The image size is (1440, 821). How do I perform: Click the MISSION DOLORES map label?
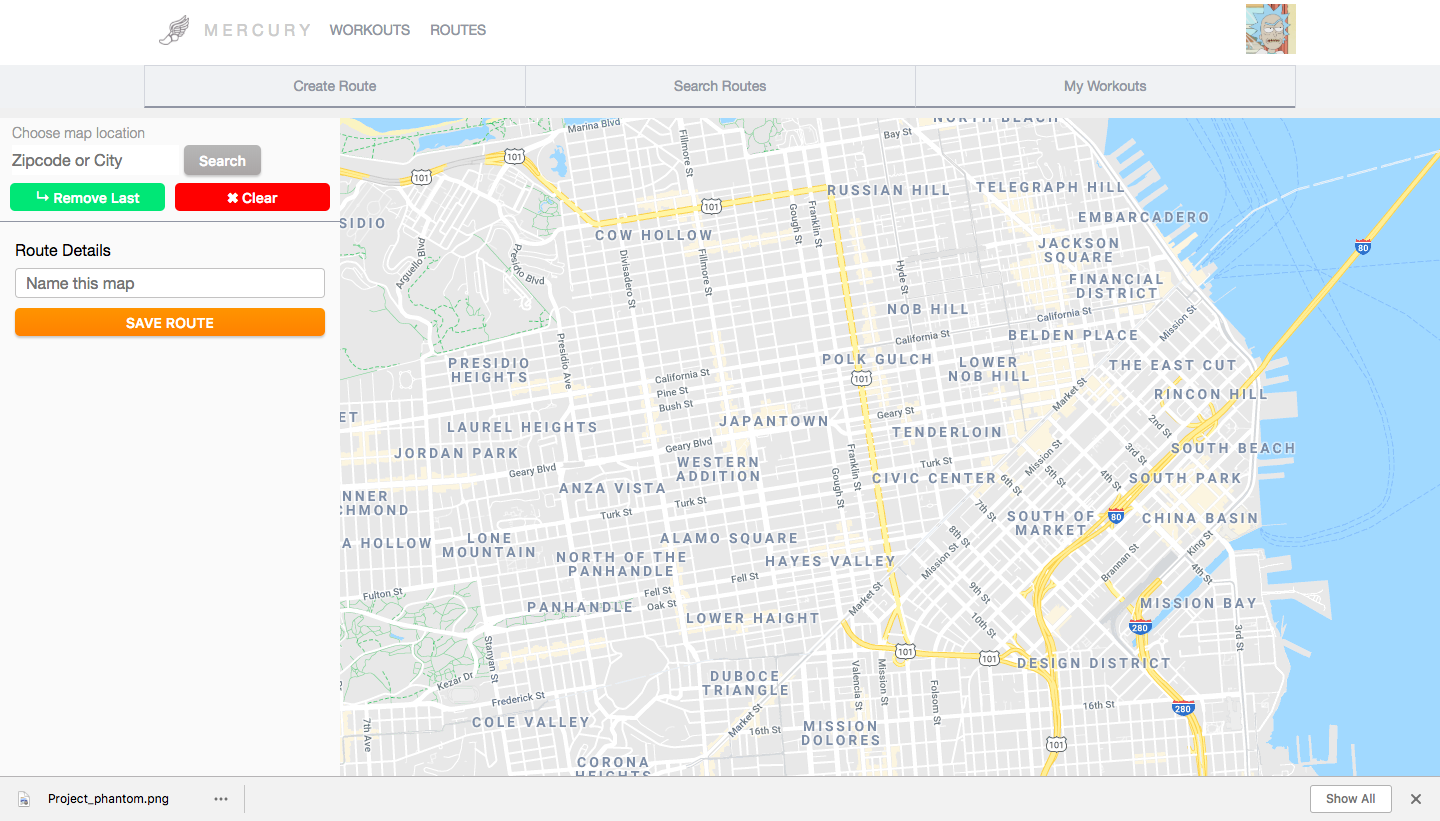coord(841,733)
